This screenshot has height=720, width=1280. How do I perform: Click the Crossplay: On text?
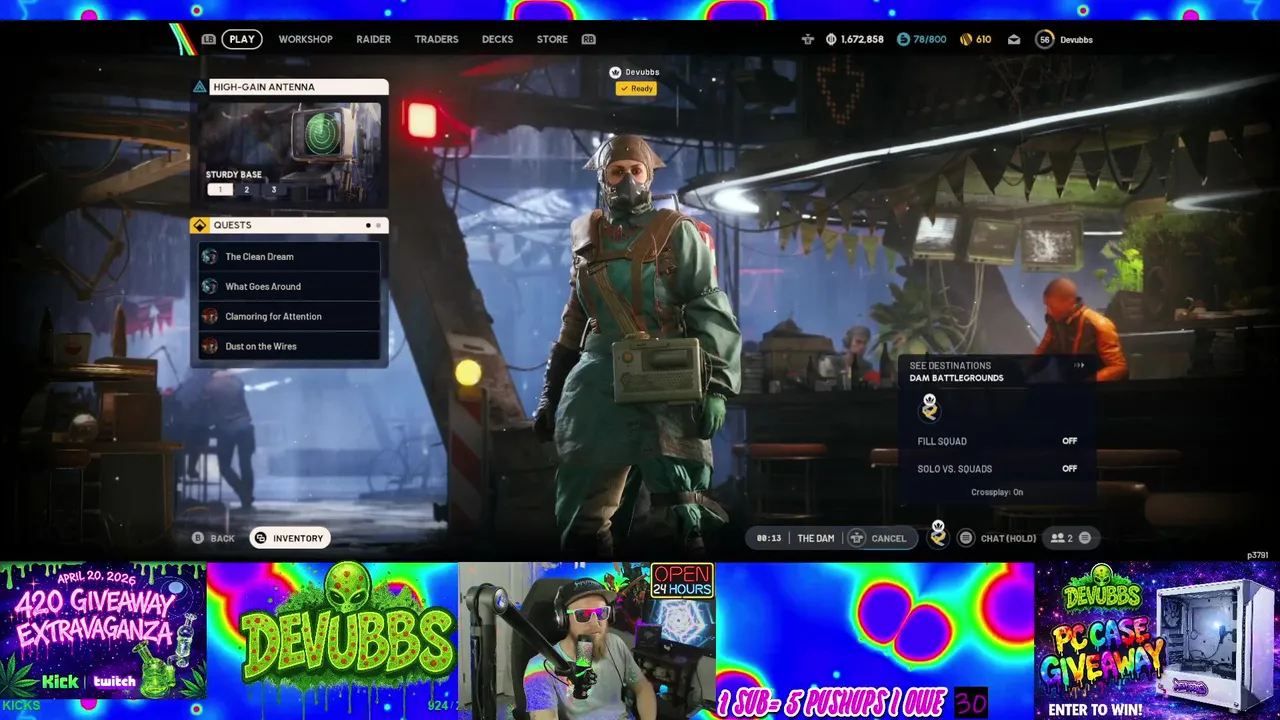[x=997, y=492]
